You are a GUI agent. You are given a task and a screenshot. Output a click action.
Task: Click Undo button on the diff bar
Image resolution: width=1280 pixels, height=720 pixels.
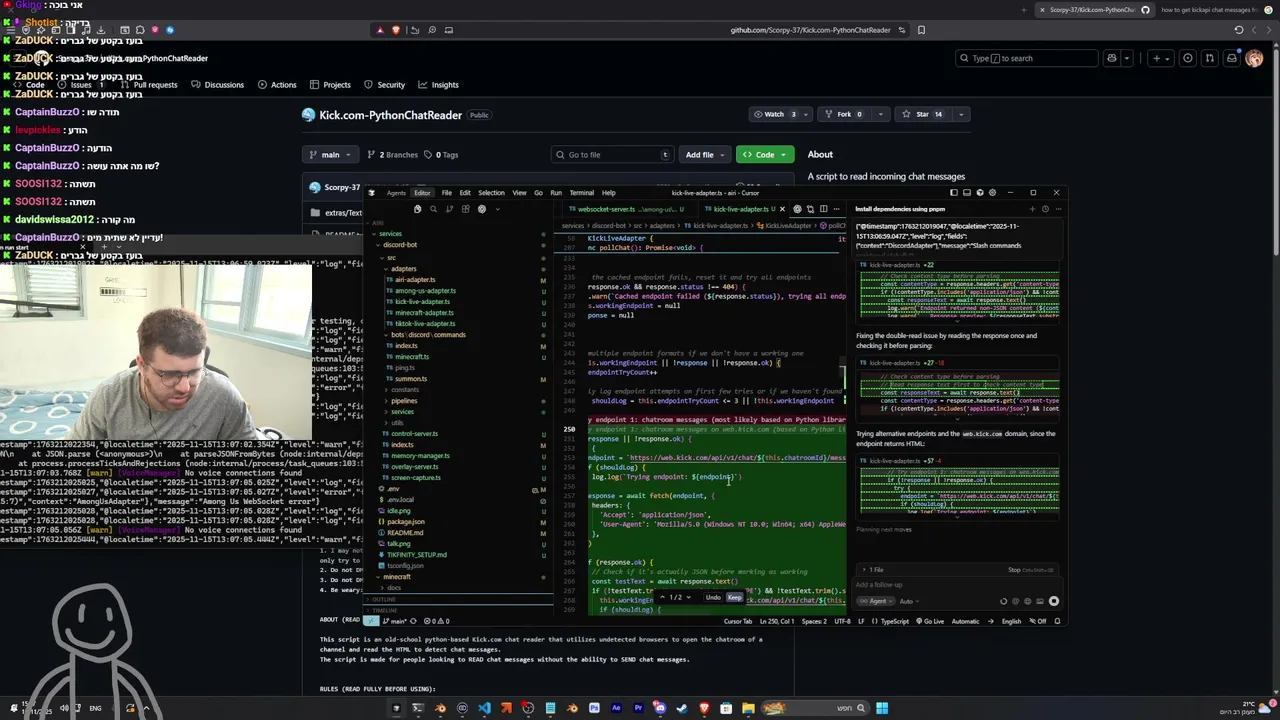point(713,597)
